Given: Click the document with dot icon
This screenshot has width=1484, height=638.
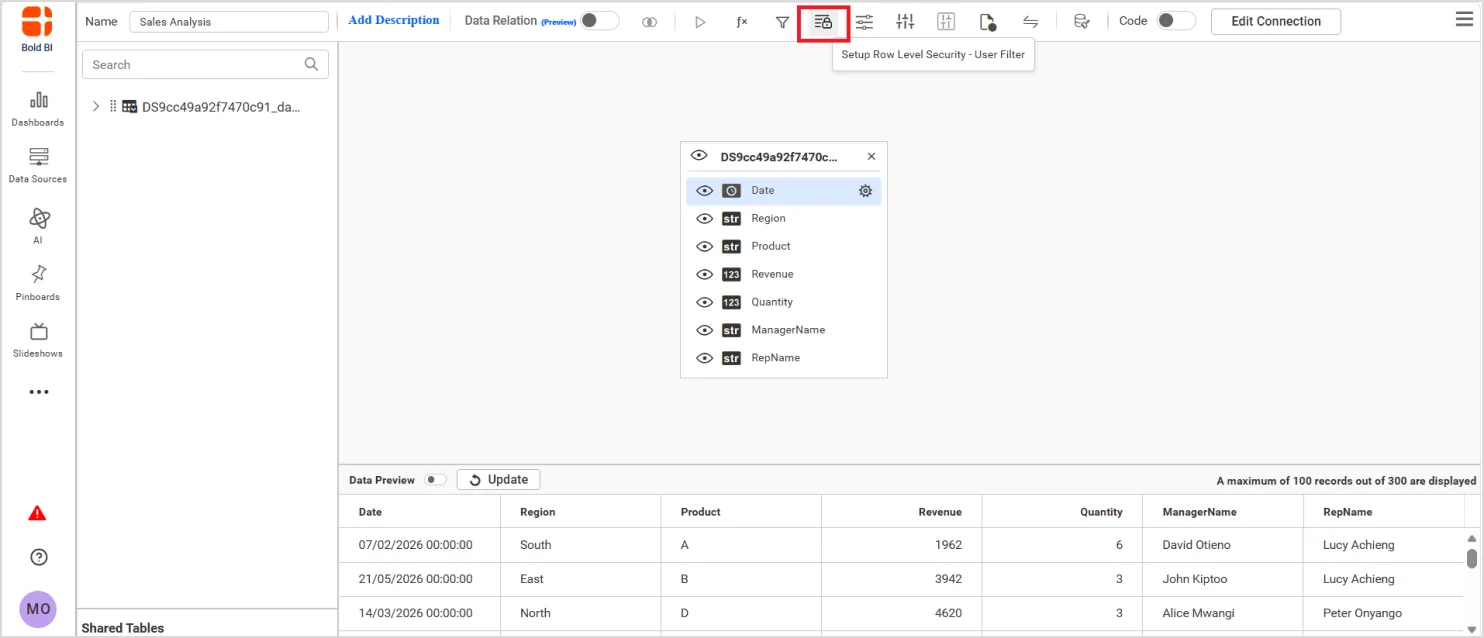Looking at the screenshot, I should point(988,22).
